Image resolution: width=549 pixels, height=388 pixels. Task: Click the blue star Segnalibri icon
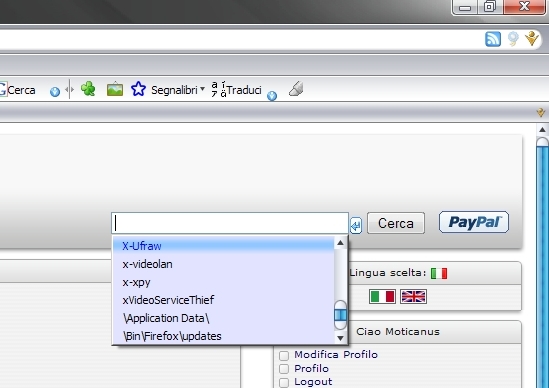[138, 89]
